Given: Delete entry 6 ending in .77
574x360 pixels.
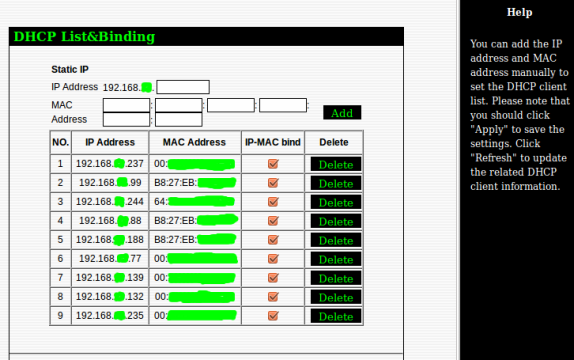Looking at the screenshot, I should click(336, 259).
